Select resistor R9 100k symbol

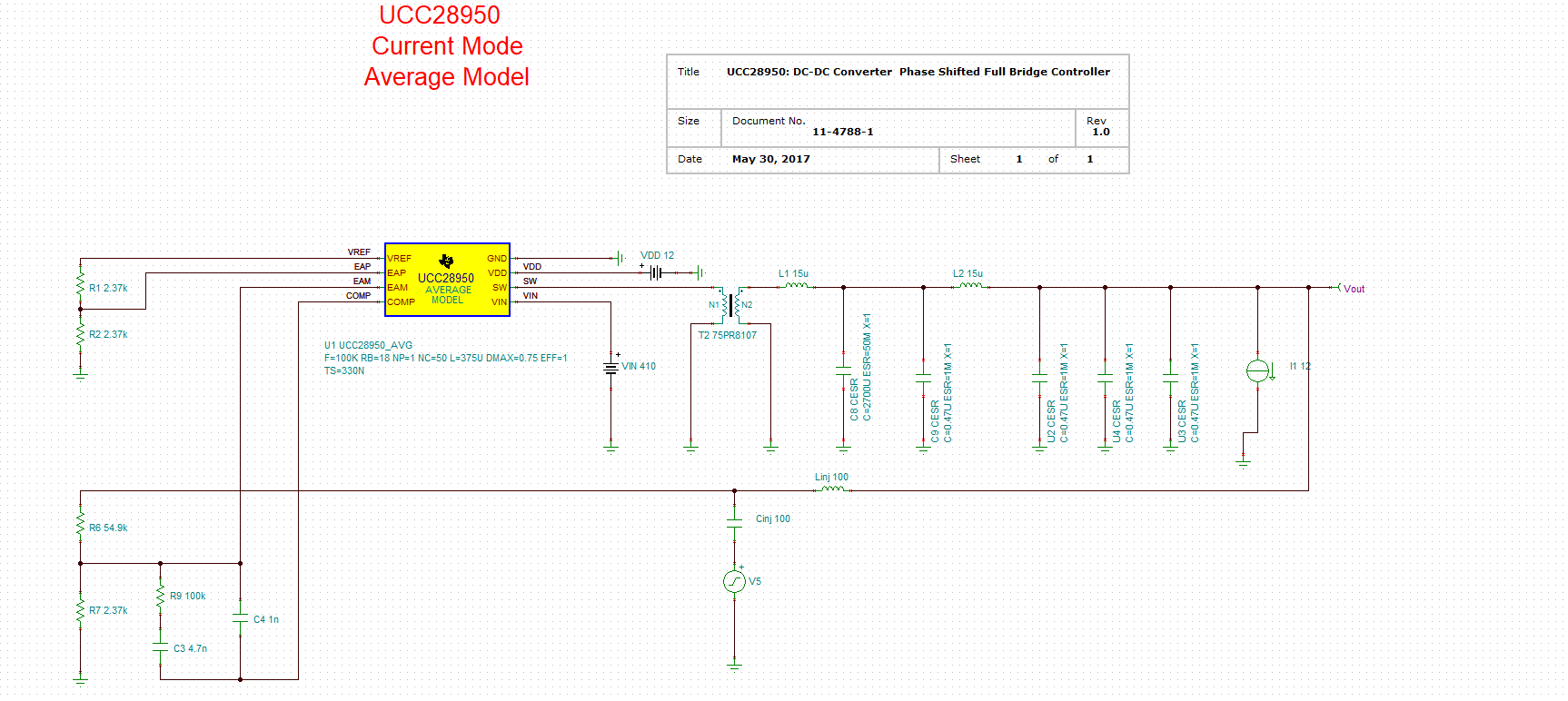pyautogui.click(x=161, y=596)
